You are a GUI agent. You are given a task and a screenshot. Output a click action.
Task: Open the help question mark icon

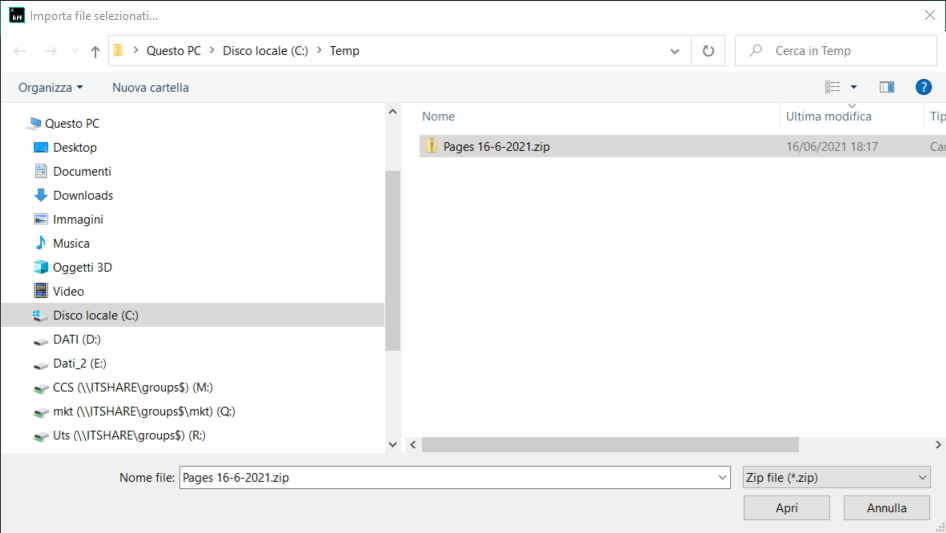coord(923,87)
